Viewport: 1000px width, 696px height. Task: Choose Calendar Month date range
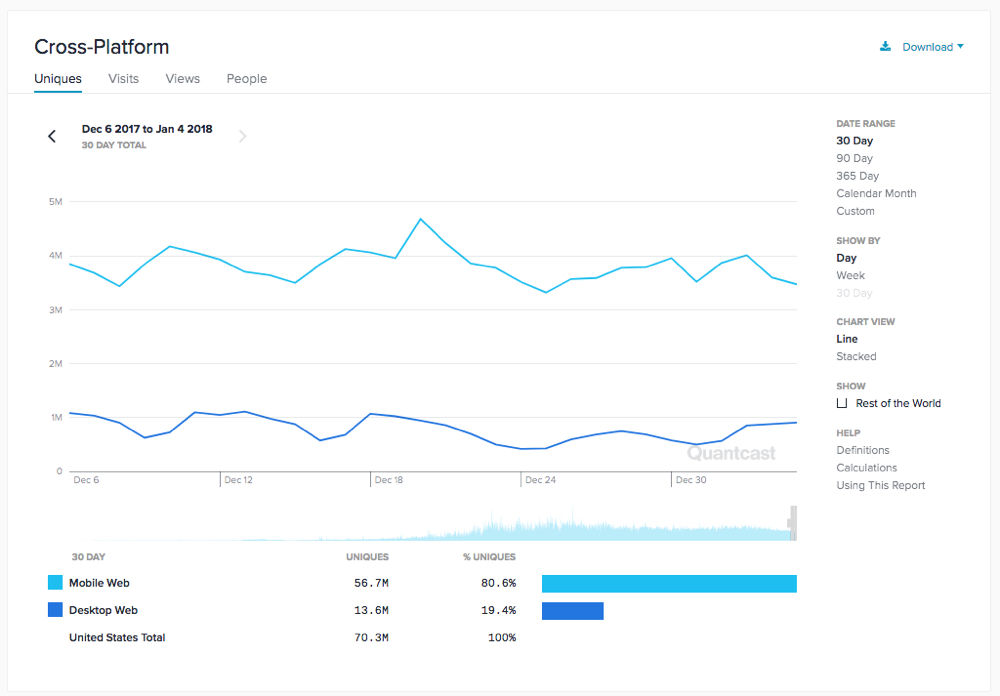876,193
